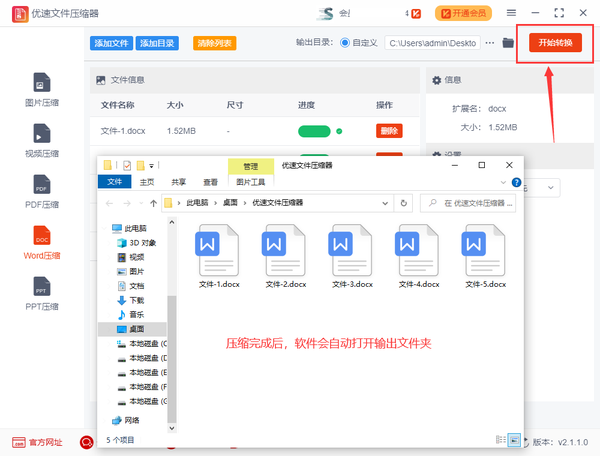
Task: Open the PPT压缩 module
Action: [42, 292]
